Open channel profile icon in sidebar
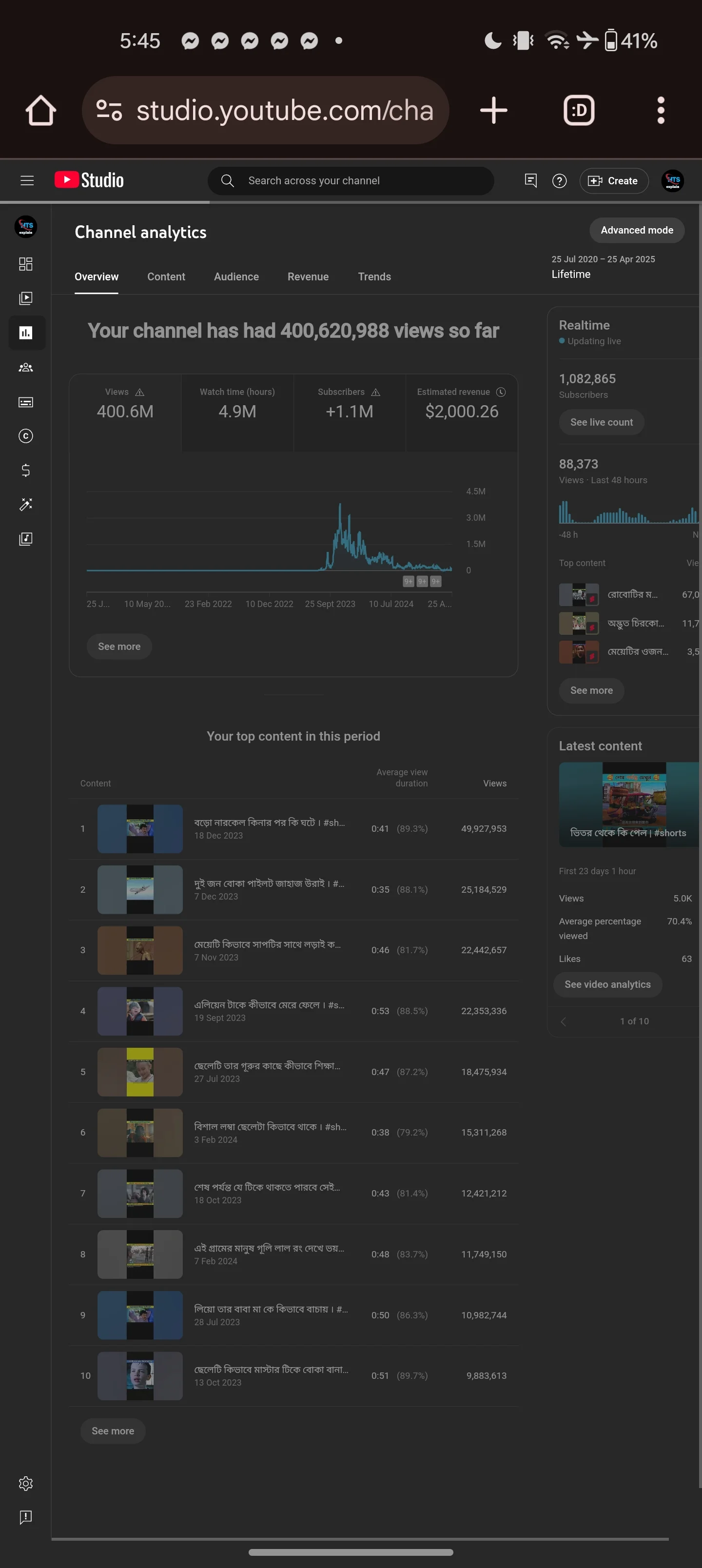This screenshot has width=702, height=1568. click(x=25, y=227)
